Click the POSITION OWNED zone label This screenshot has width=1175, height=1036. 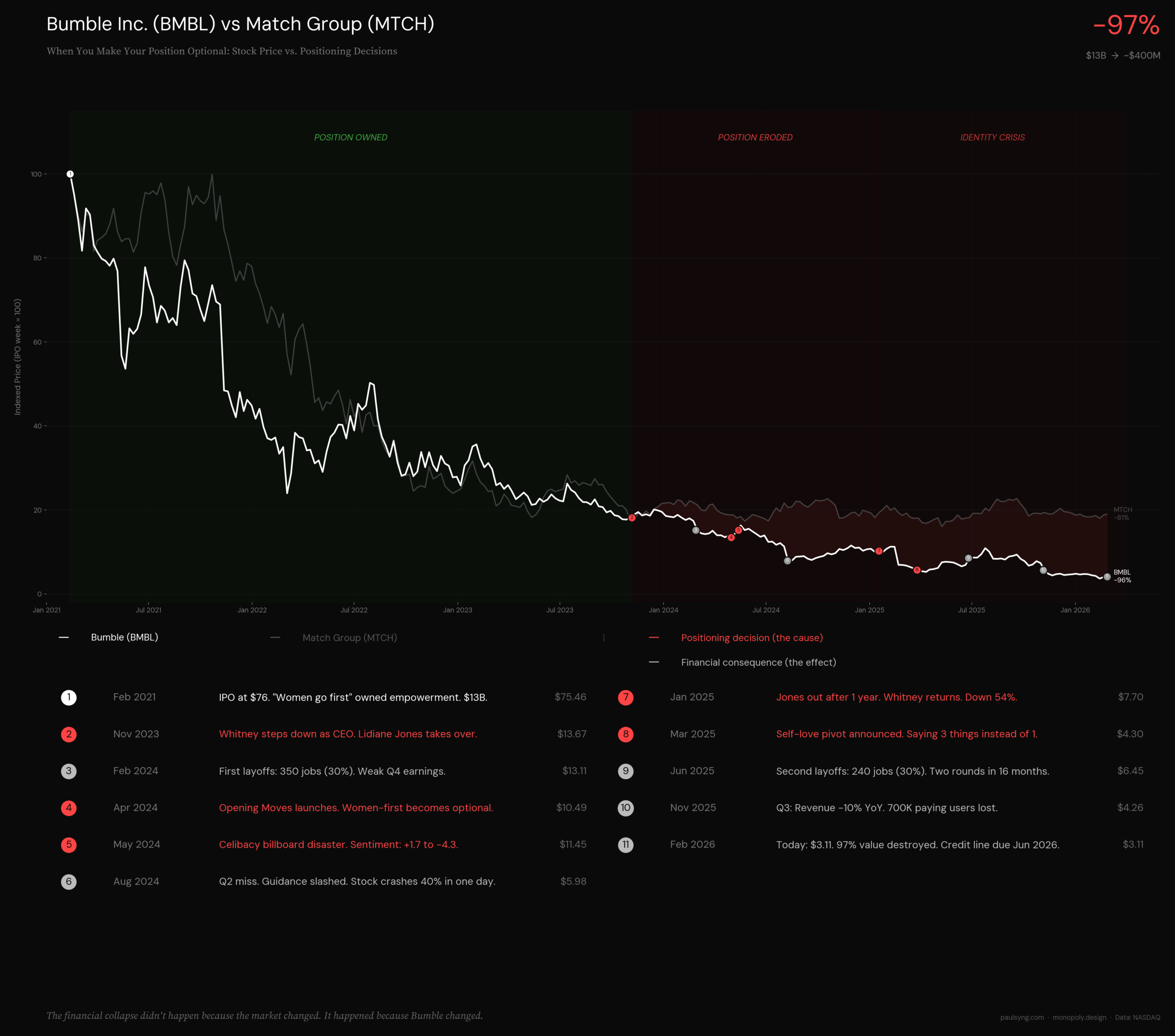click(351, 137)
